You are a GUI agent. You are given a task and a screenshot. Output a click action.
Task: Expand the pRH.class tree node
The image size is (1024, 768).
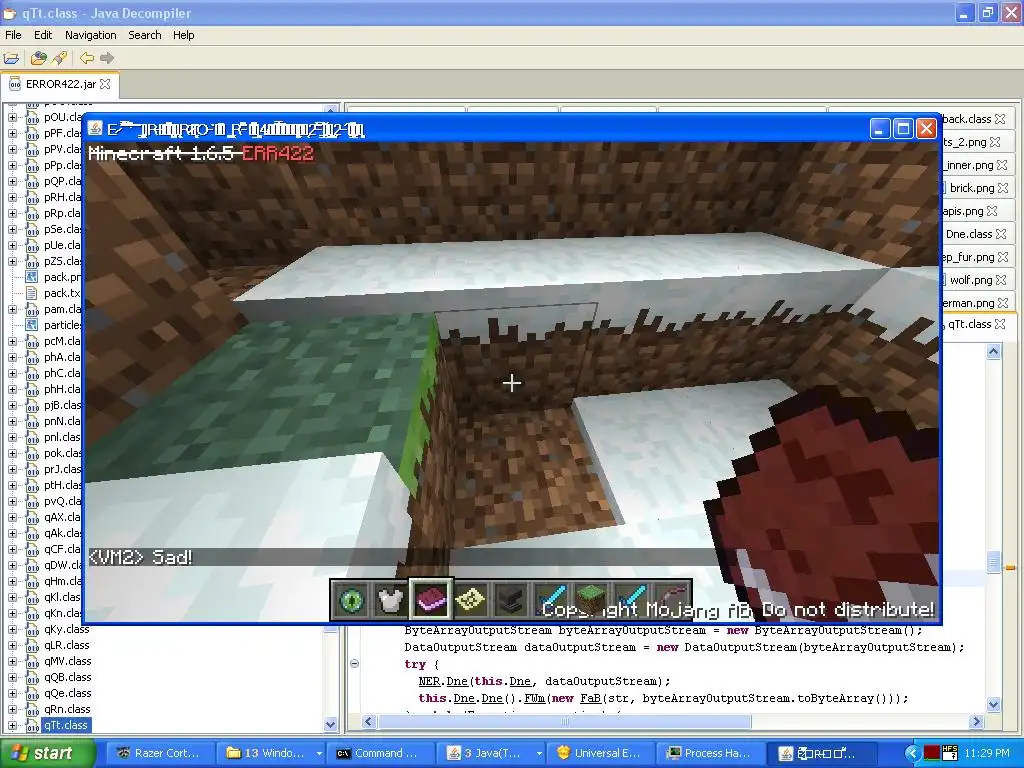(12, 197)
